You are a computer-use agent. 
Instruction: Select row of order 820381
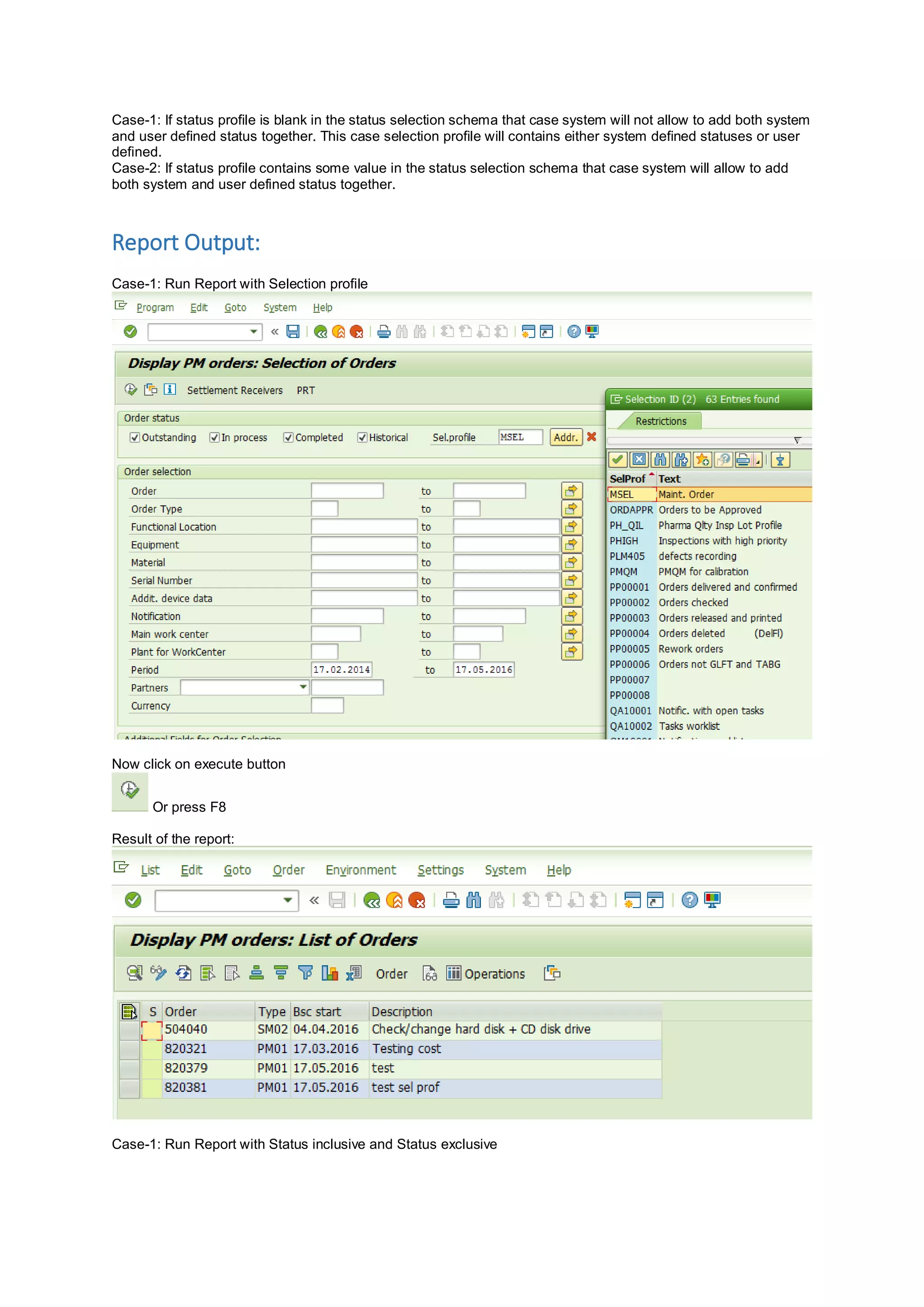[x=130, y=1088]
